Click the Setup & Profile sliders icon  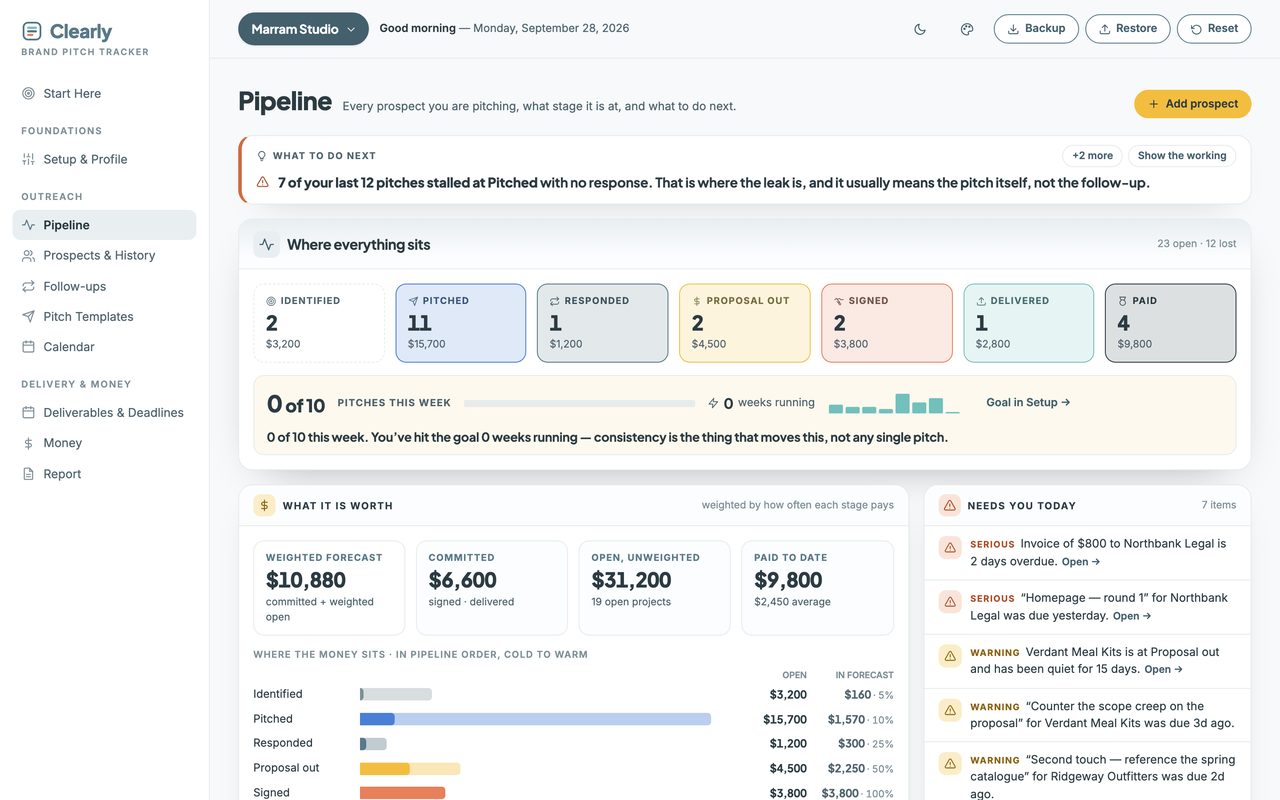28,159
